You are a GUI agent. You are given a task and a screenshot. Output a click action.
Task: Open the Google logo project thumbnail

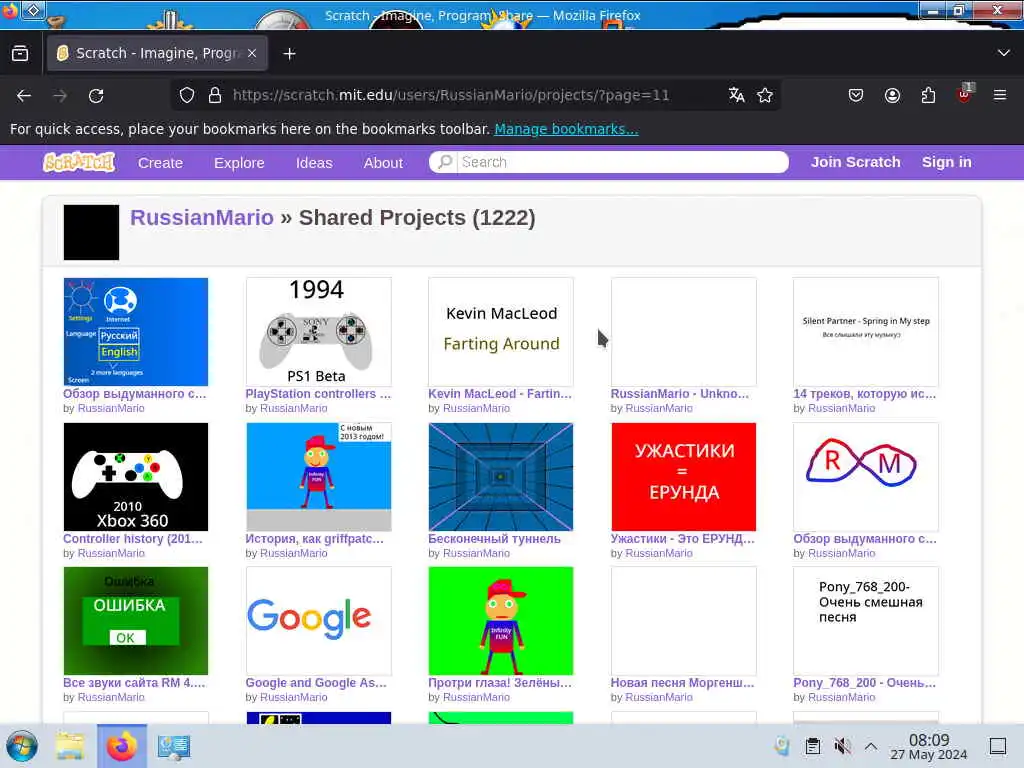click(319, 620)
